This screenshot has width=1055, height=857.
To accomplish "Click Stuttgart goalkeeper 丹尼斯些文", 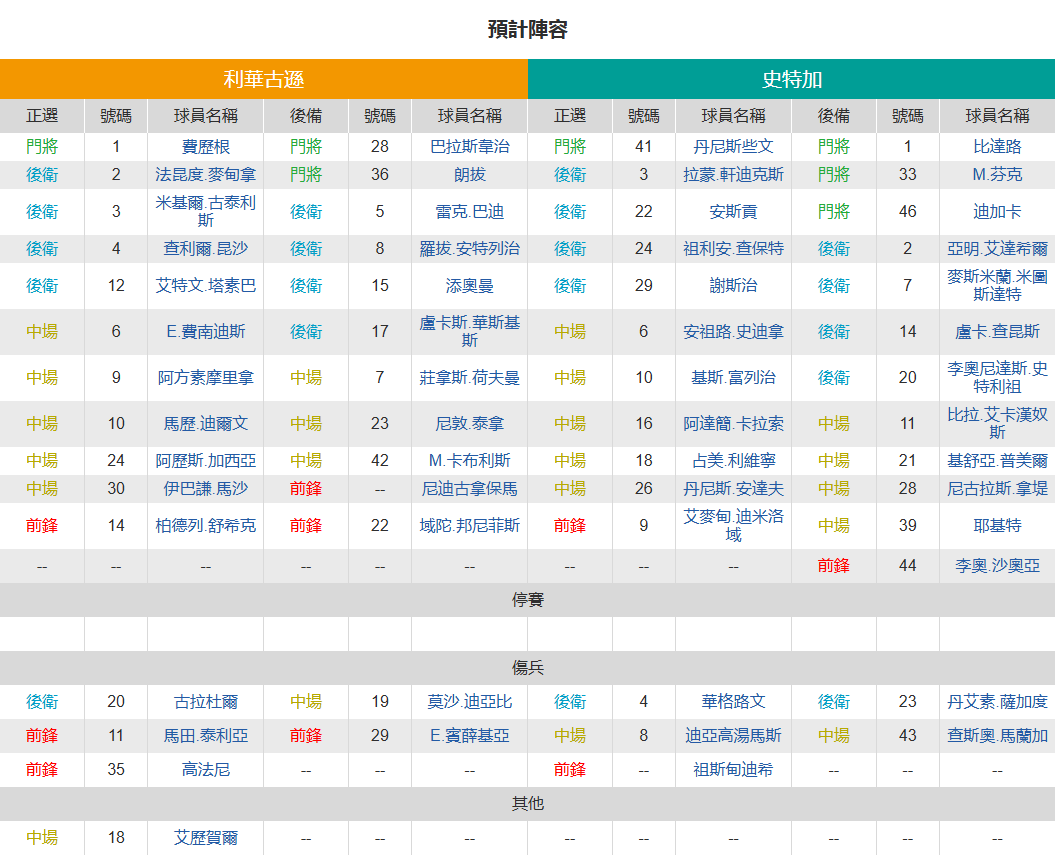I will 733,147.
